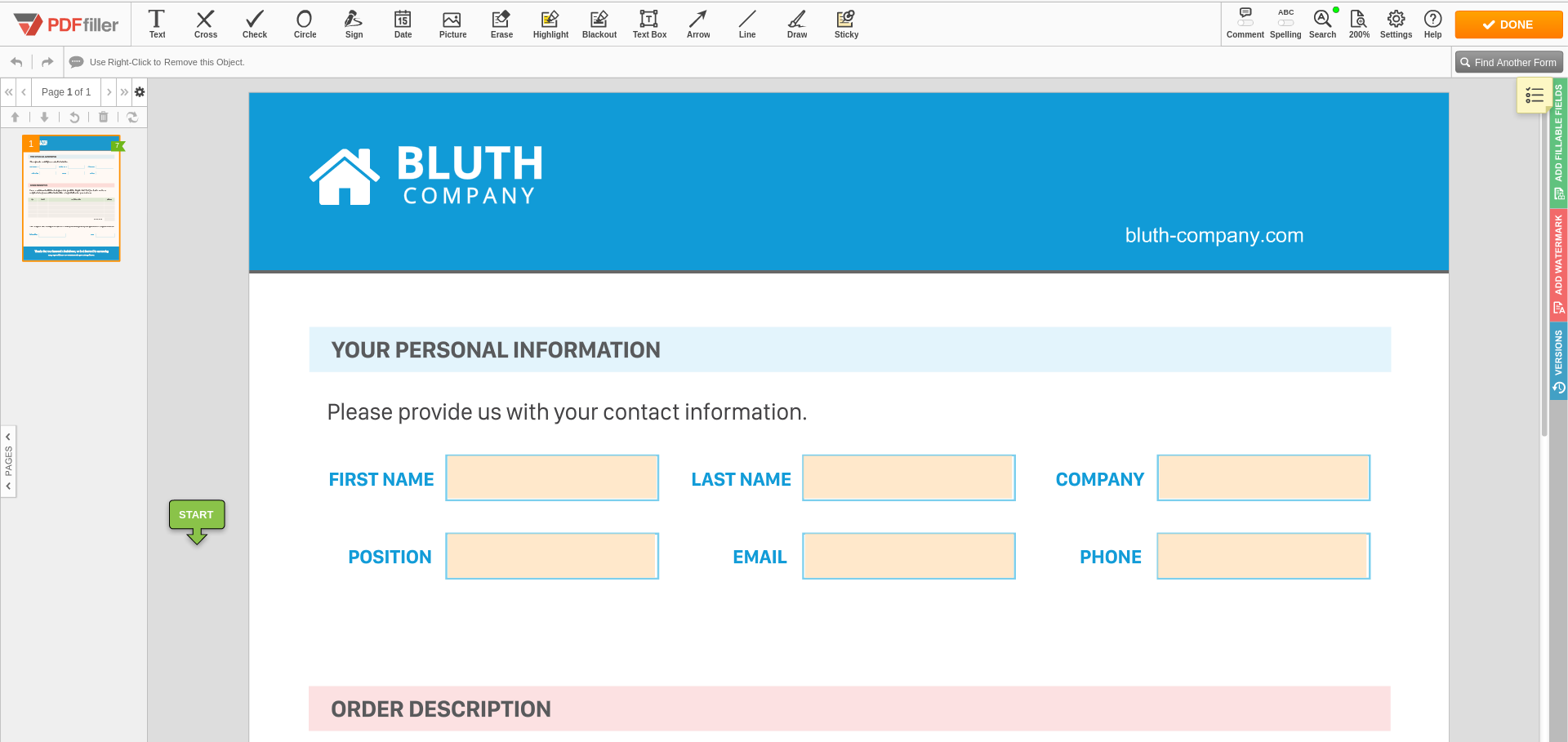The image size is (1568, 742).
Task: Select the Line tool
Action: 747,24
